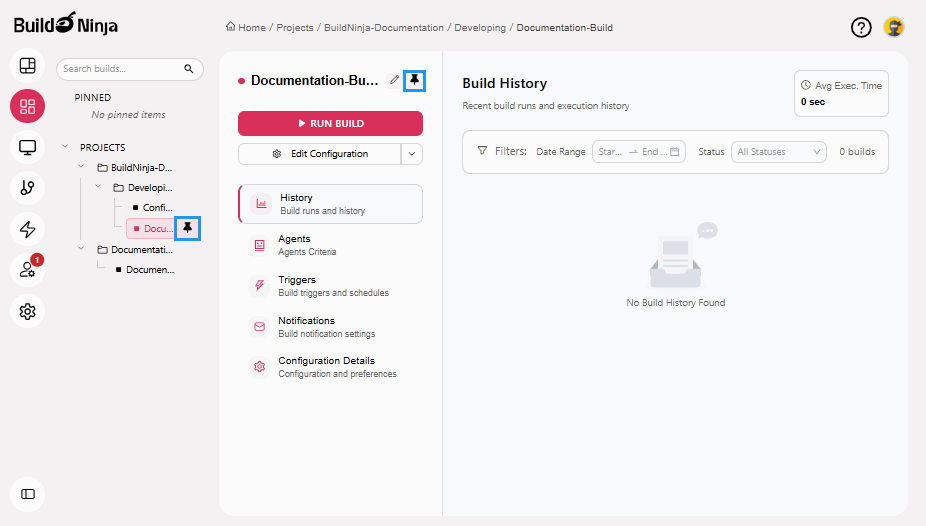The height and width of the screenshot is (526, 926).
Task: Toggle pin next to Documentation-Bu... title
Action: (x=415, y=80)
